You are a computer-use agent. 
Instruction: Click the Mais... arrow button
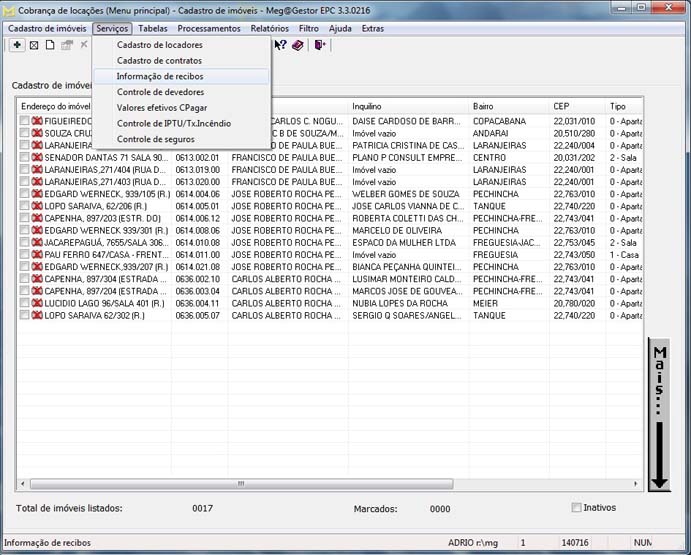[658, 414]
